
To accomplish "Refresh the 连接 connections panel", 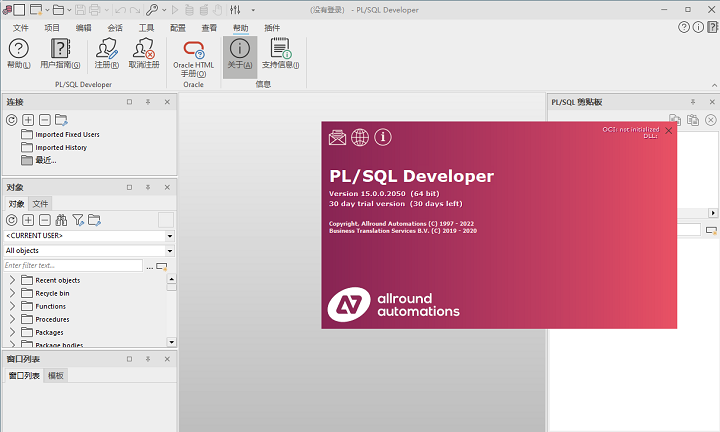I will [x=11, y=120].
